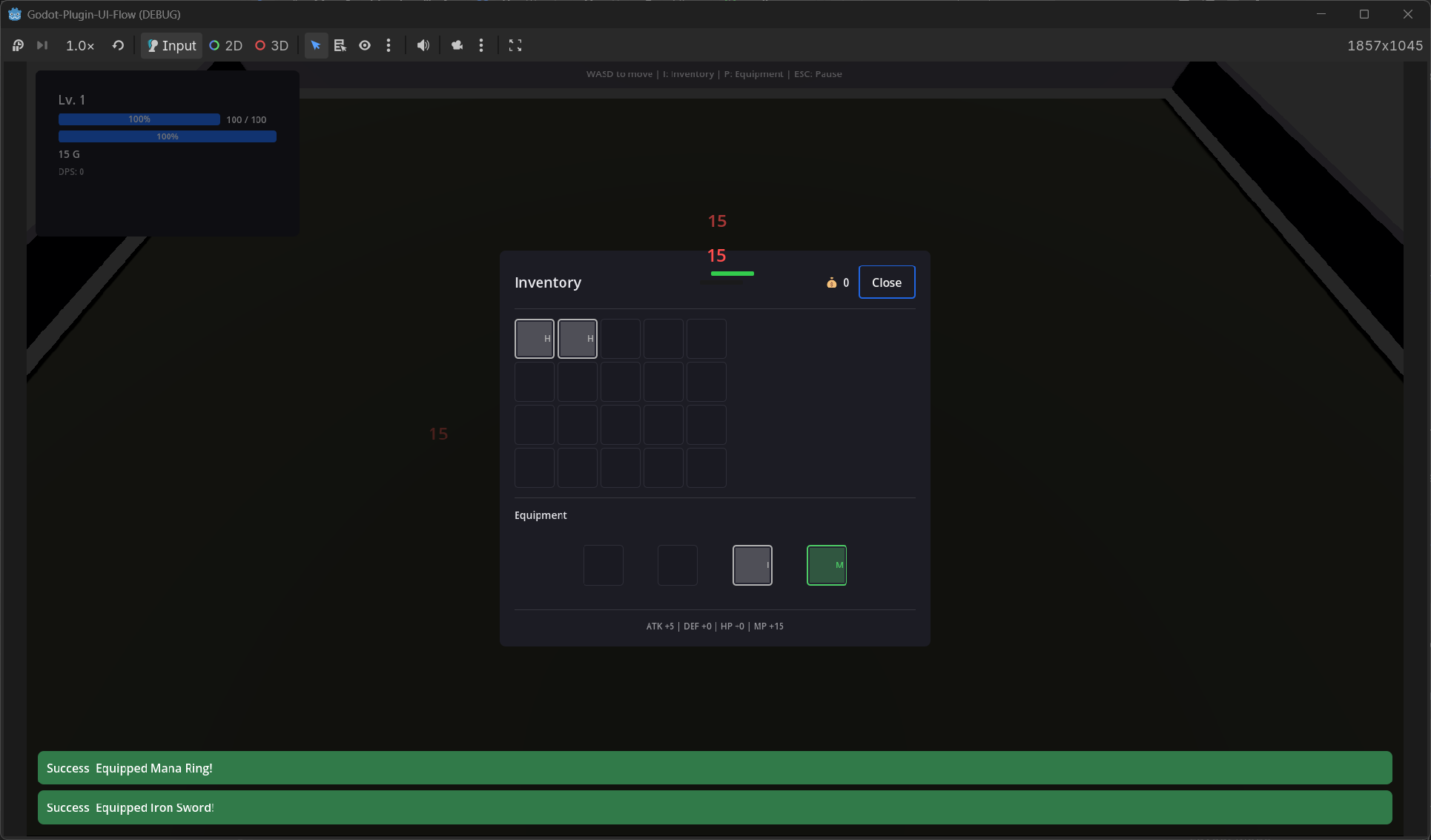
Task: Click the 1857x1045 resolution readout
Action: [x=1385, y=45]
